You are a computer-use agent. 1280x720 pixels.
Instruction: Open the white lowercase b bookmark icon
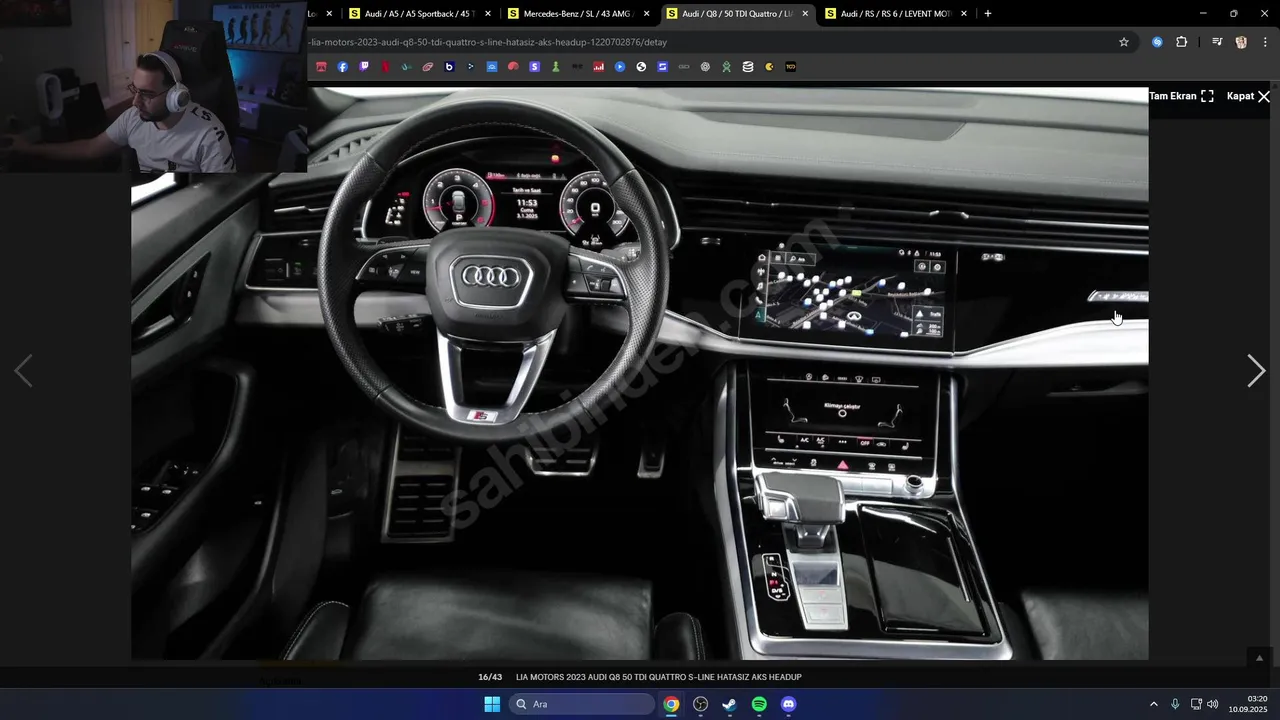click(x=449, y=67)
